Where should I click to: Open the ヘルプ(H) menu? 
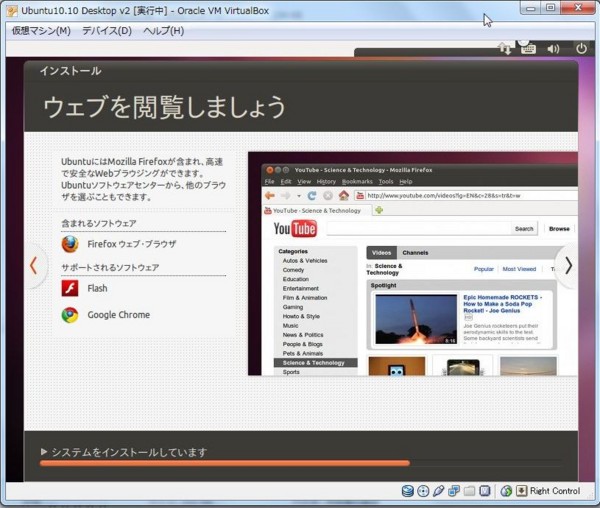click(163, 31)
